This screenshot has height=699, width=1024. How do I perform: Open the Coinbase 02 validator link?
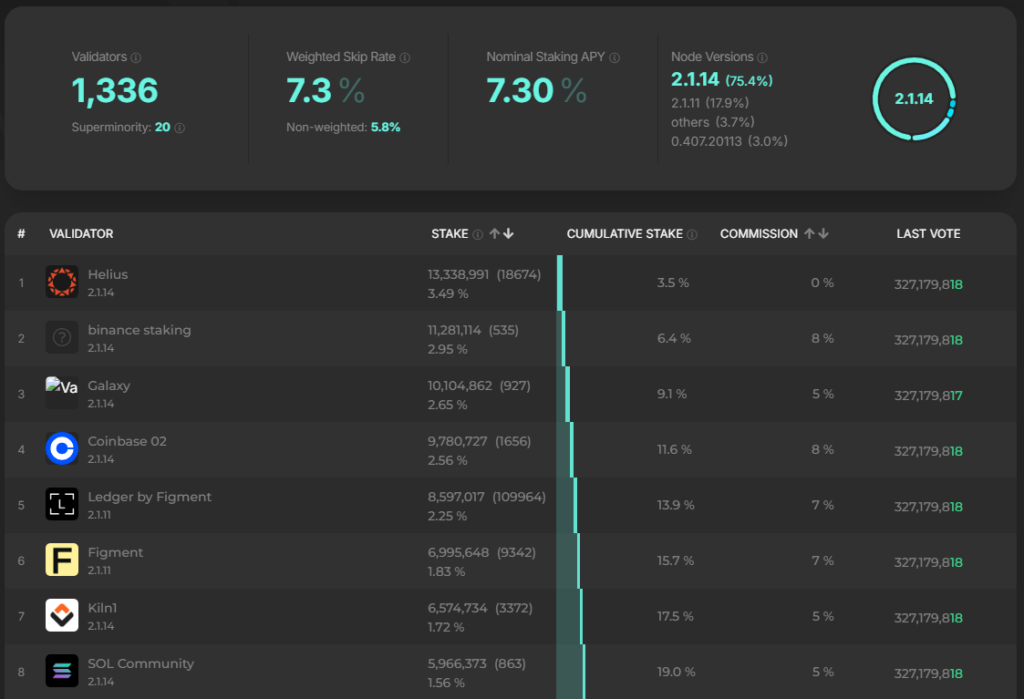coord(127,441)
